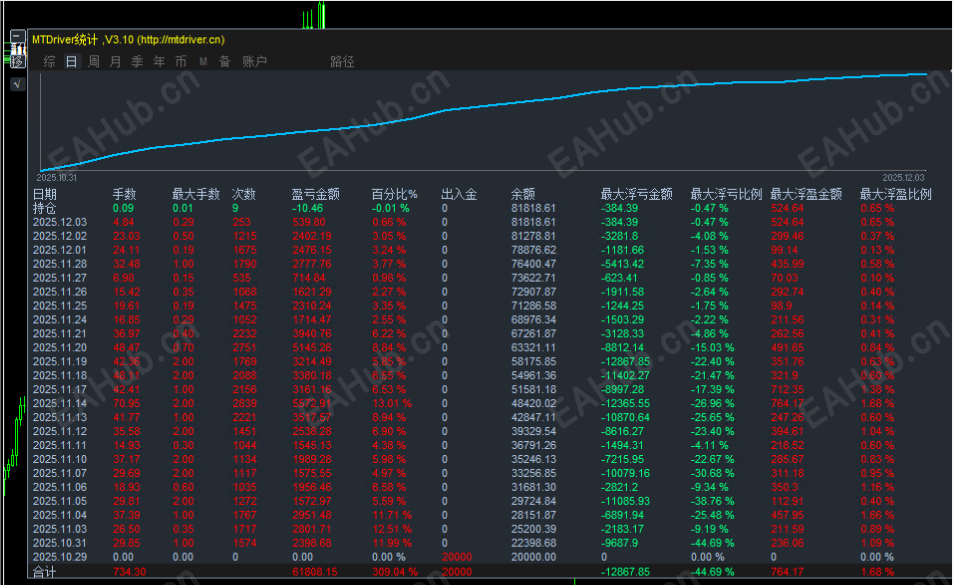Select the 2025.11.14 date row
Screen dimensions: 954x585
click(60, 403)
